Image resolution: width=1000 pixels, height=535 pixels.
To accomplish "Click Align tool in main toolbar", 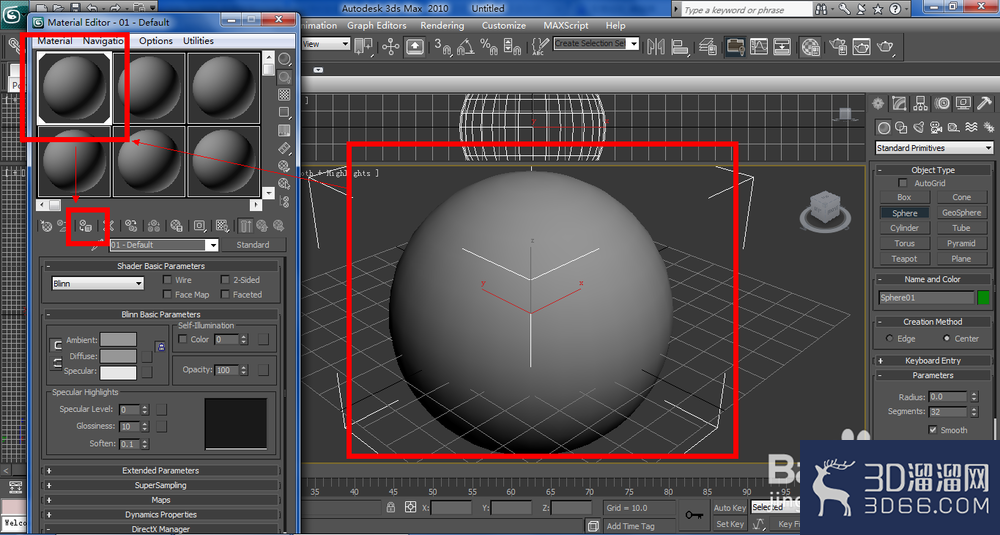I will 680,47.
